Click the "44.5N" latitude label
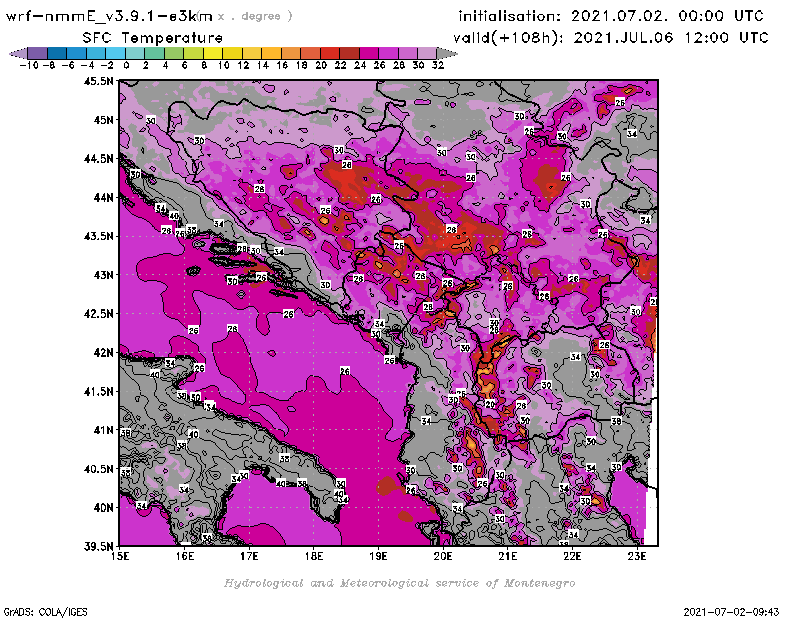 98,159
